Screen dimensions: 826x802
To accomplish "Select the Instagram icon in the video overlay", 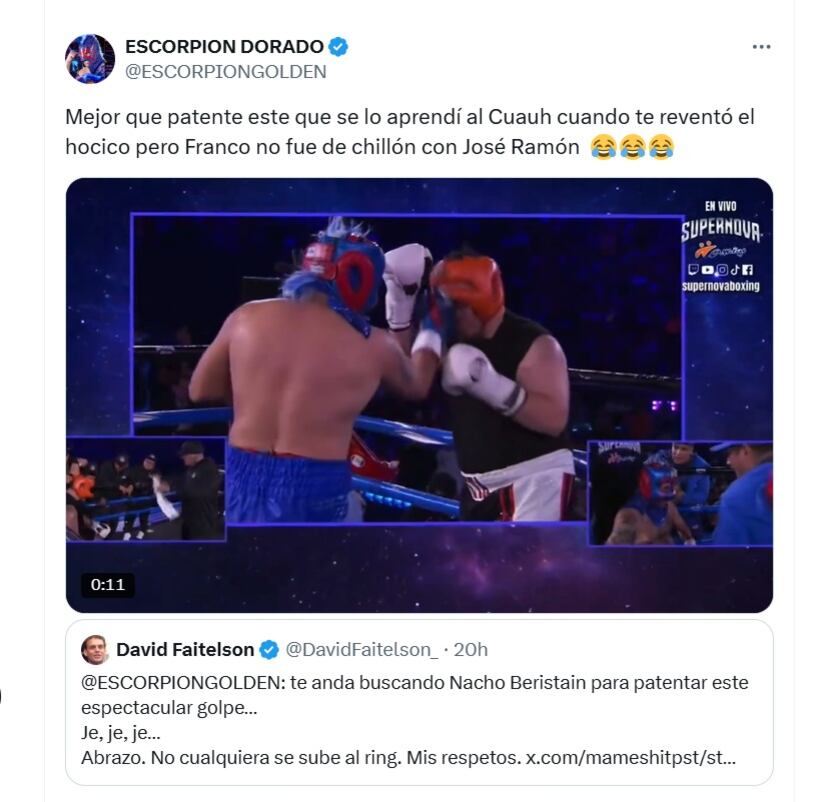I will pos(722,270).
